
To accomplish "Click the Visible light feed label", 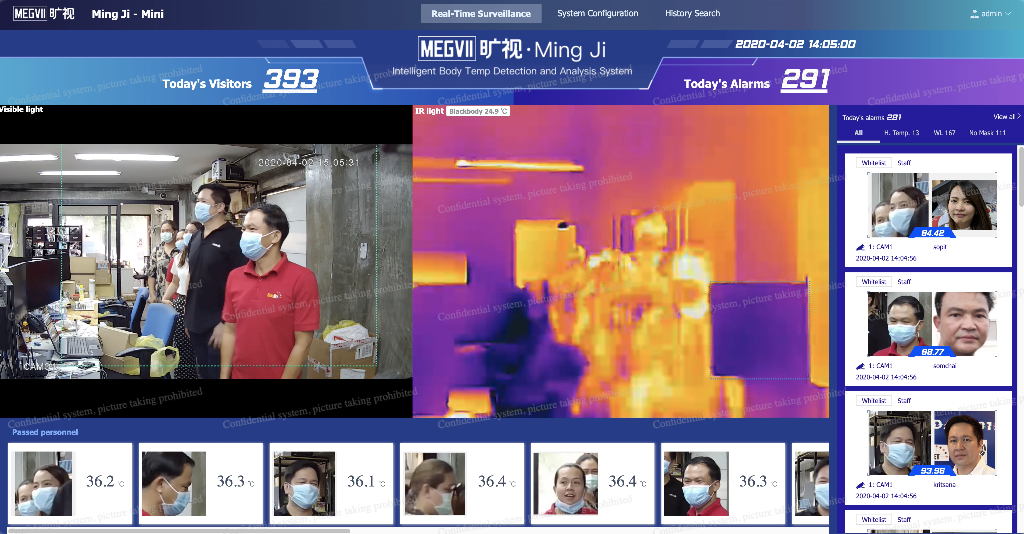I will (x=22, y=109).
